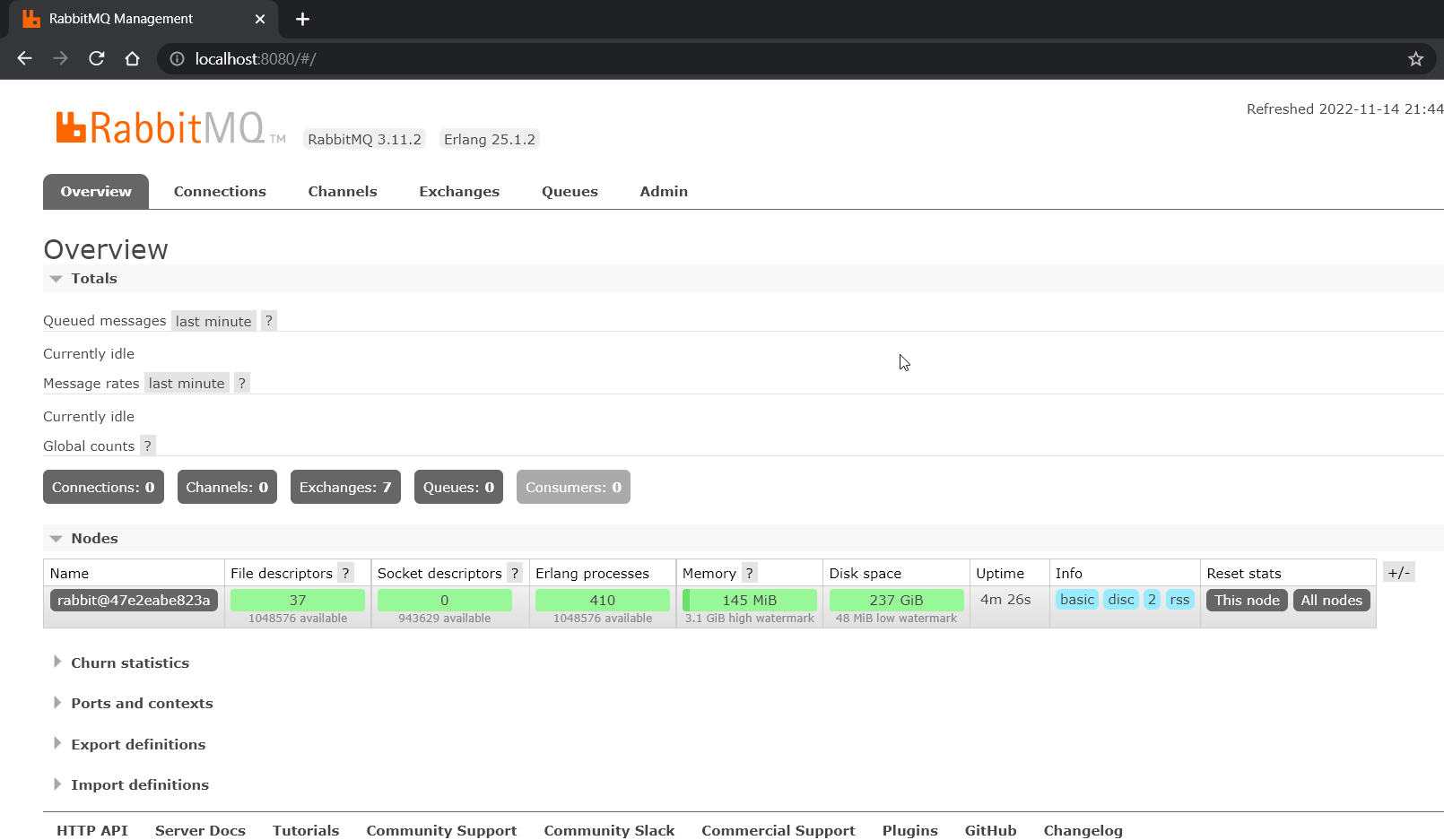This screenshot has height=840, width=1444.
Task: Click the Channels: 0 count button
Action: 227,487
